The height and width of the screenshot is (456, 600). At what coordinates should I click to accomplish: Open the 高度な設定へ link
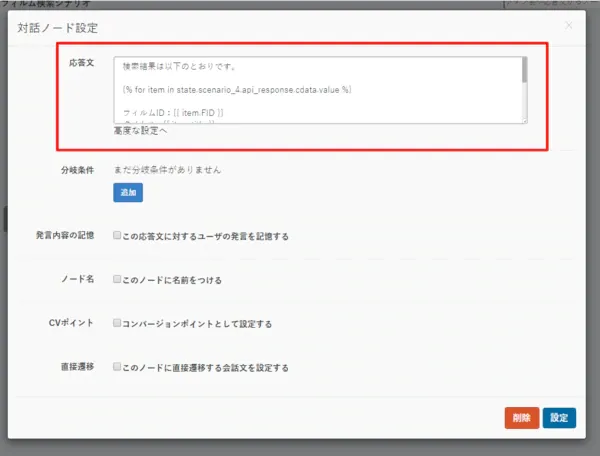(140, 131)
